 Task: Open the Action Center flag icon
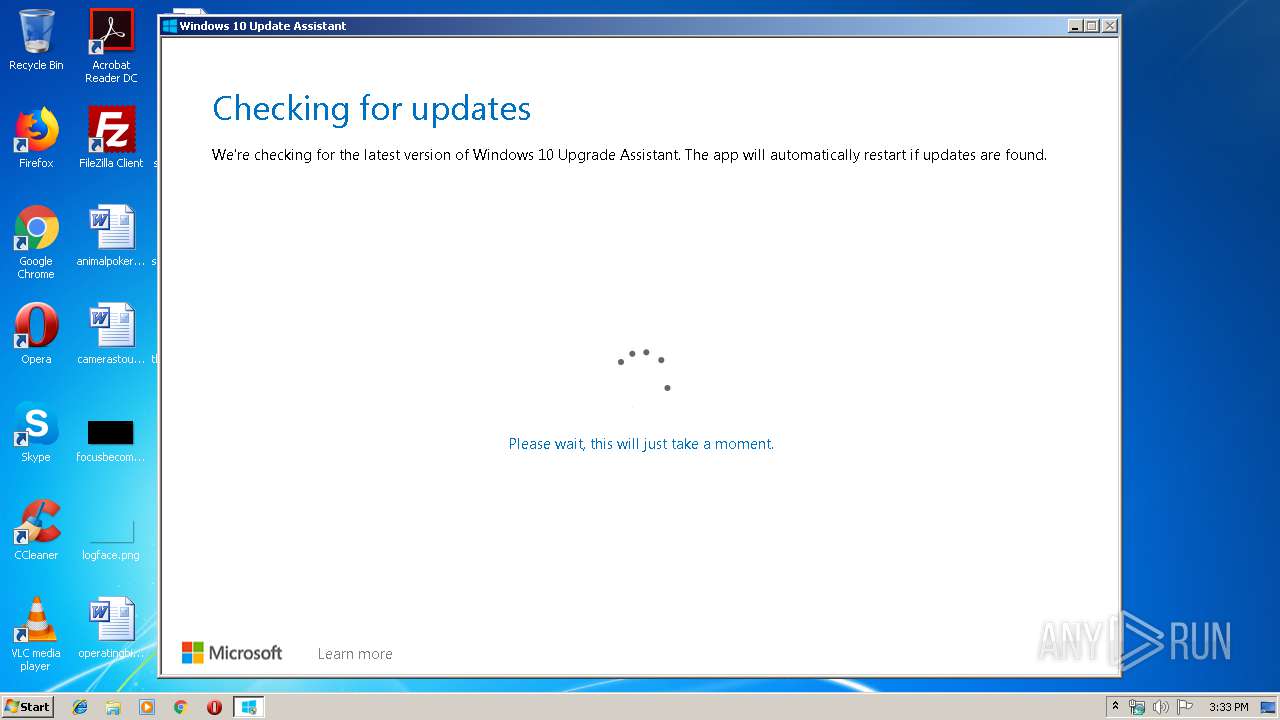(1185, 707)
